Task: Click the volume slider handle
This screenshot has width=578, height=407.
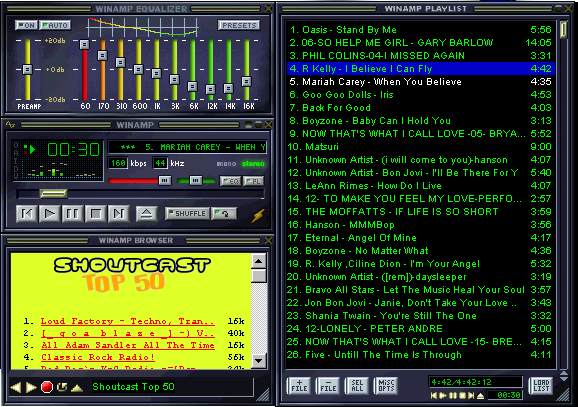Action: tap(165, 180)
